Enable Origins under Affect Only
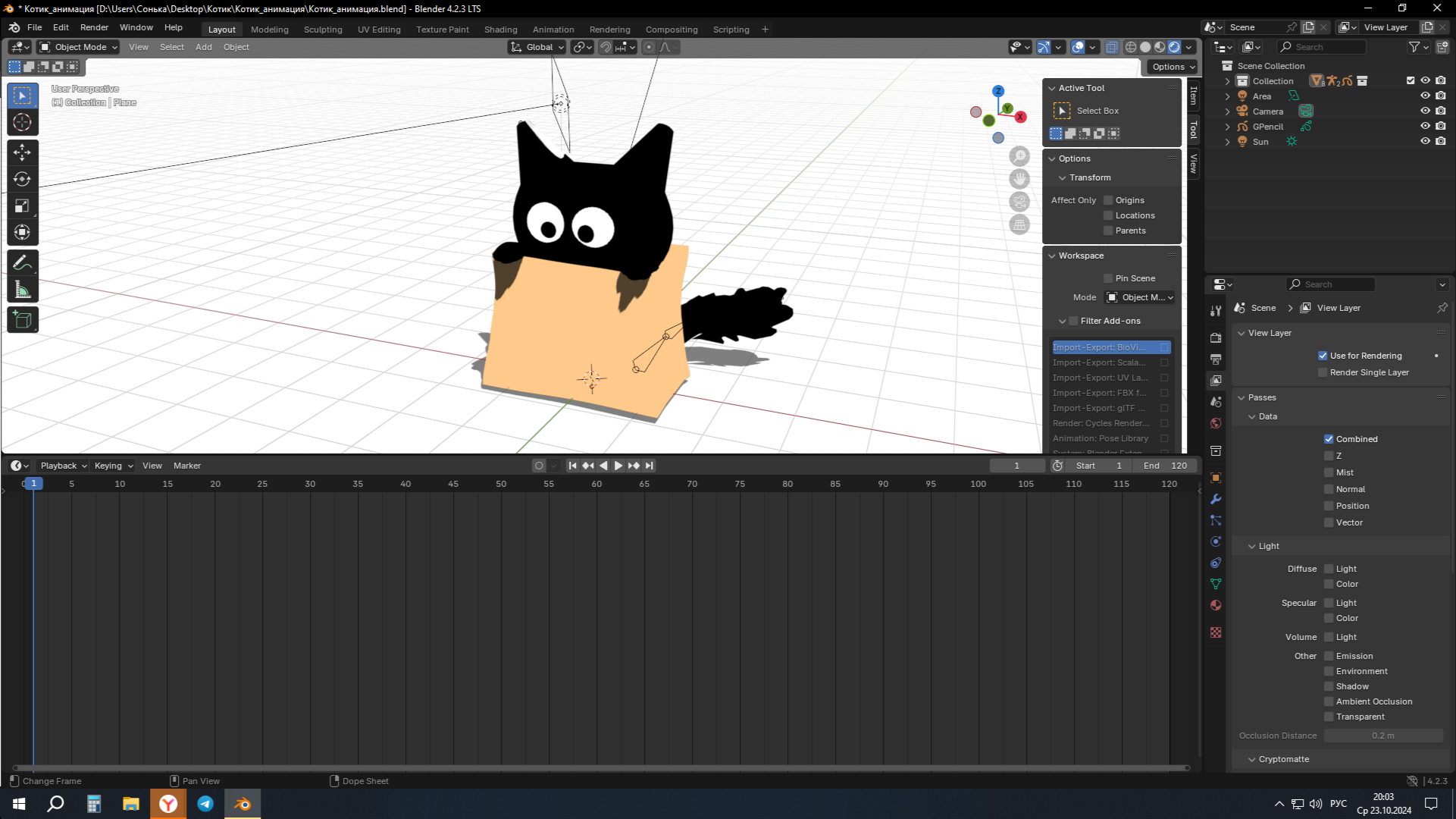The width and height of the screenshot is (1456, 819). [x=1108, y=200]
